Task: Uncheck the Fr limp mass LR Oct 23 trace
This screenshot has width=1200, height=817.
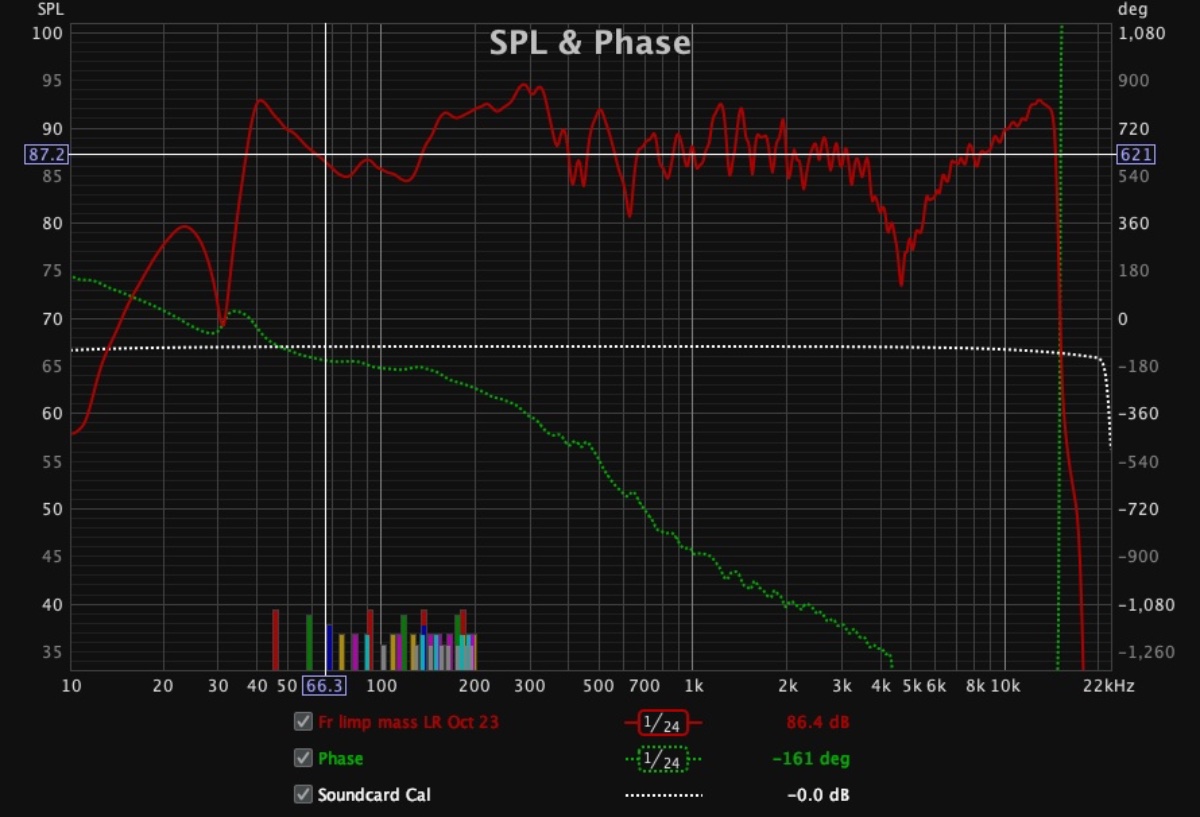Action: (x=302, y=722)
